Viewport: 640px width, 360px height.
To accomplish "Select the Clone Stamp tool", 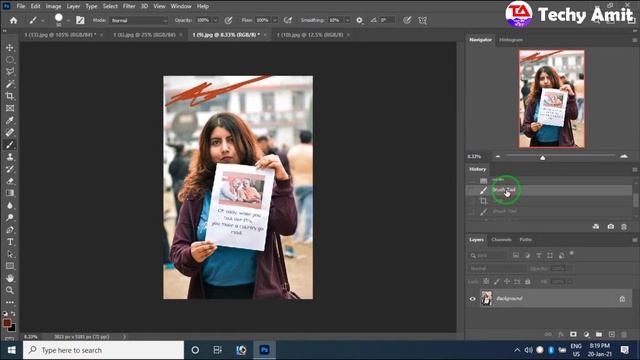I will point(10,157).
